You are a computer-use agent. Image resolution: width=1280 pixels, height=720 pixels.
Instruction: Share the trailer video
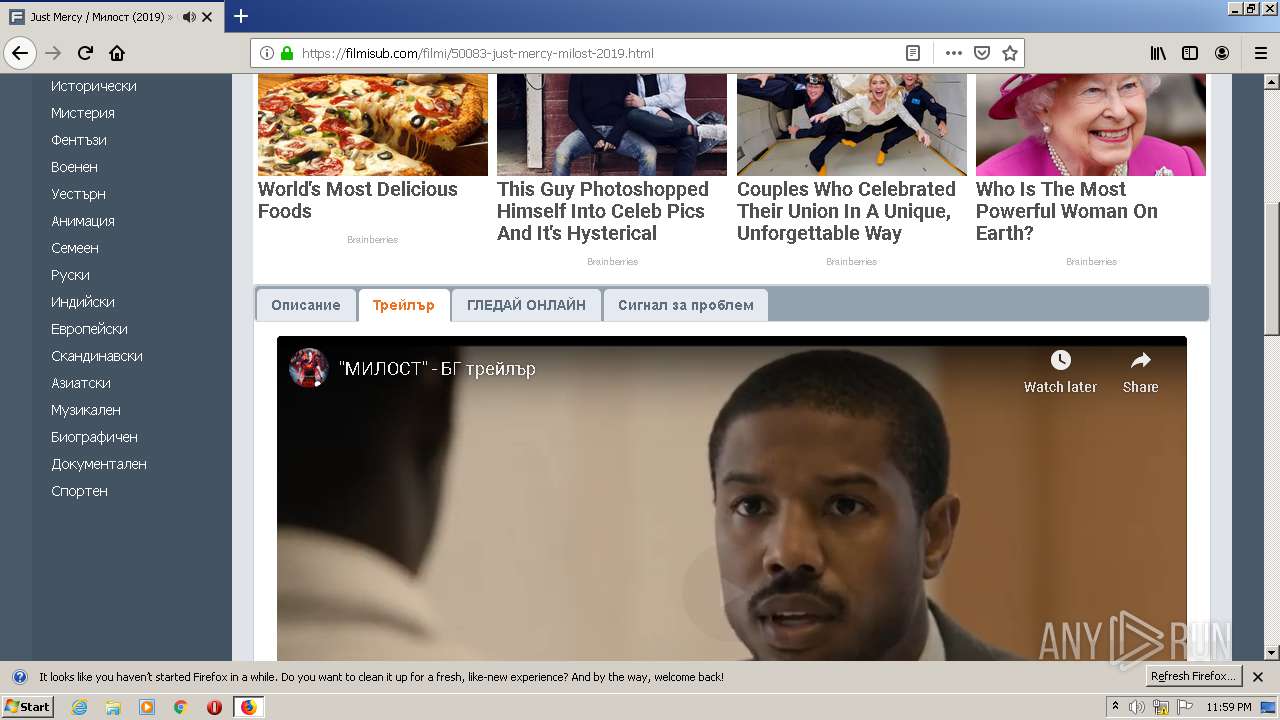coord(1140,372)
